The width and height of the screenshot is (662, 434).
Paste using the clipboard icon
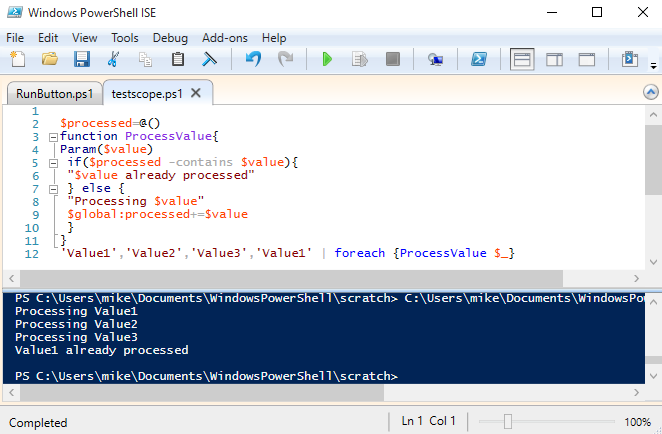[178, 59]
